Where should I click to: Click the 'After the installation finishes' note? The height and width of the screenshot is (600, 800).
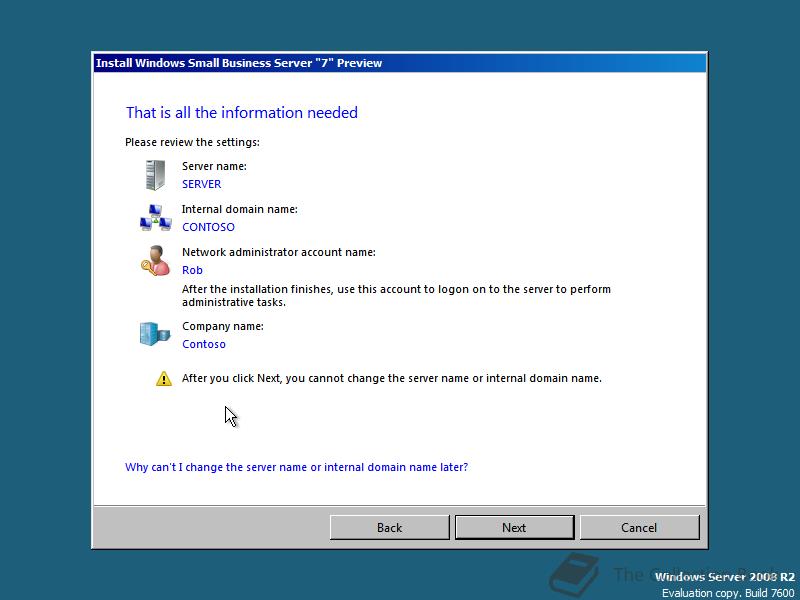click(x=396, y=295)
